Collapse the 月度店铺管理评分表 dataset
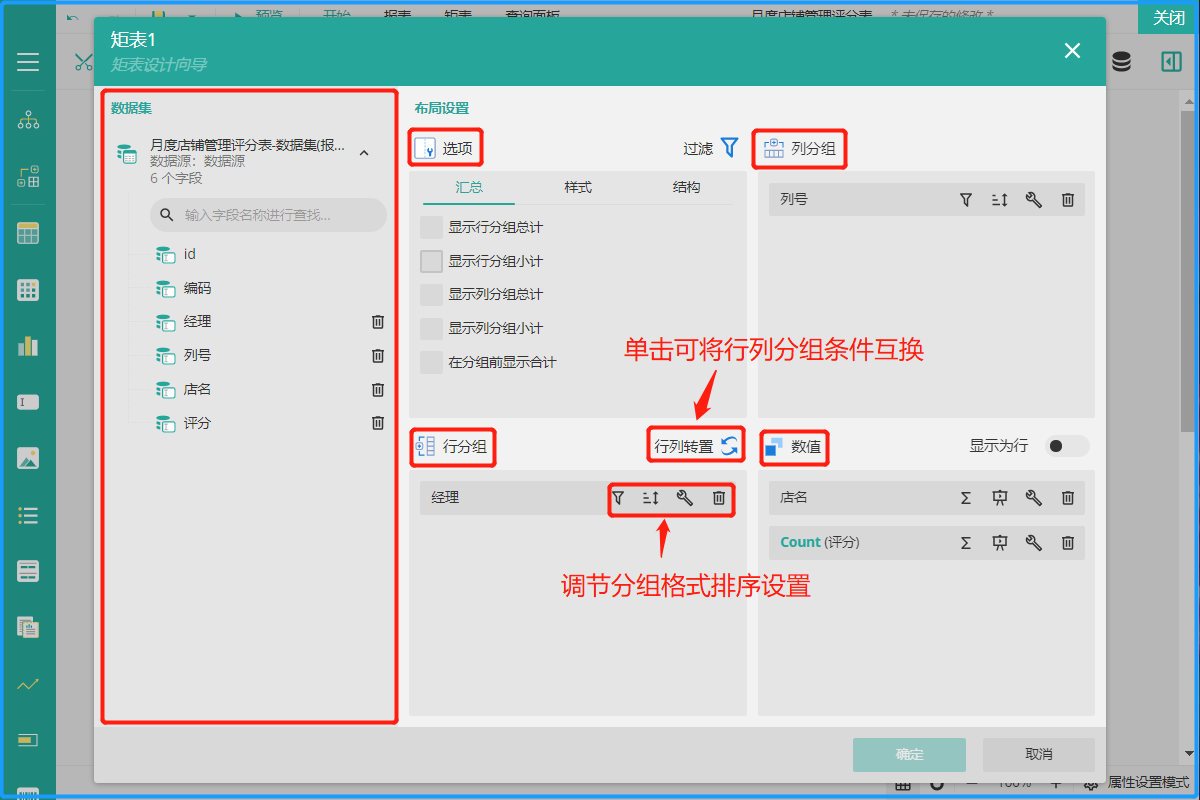The height and width of the screenshot is (800, 1200). tap(364, 153)
